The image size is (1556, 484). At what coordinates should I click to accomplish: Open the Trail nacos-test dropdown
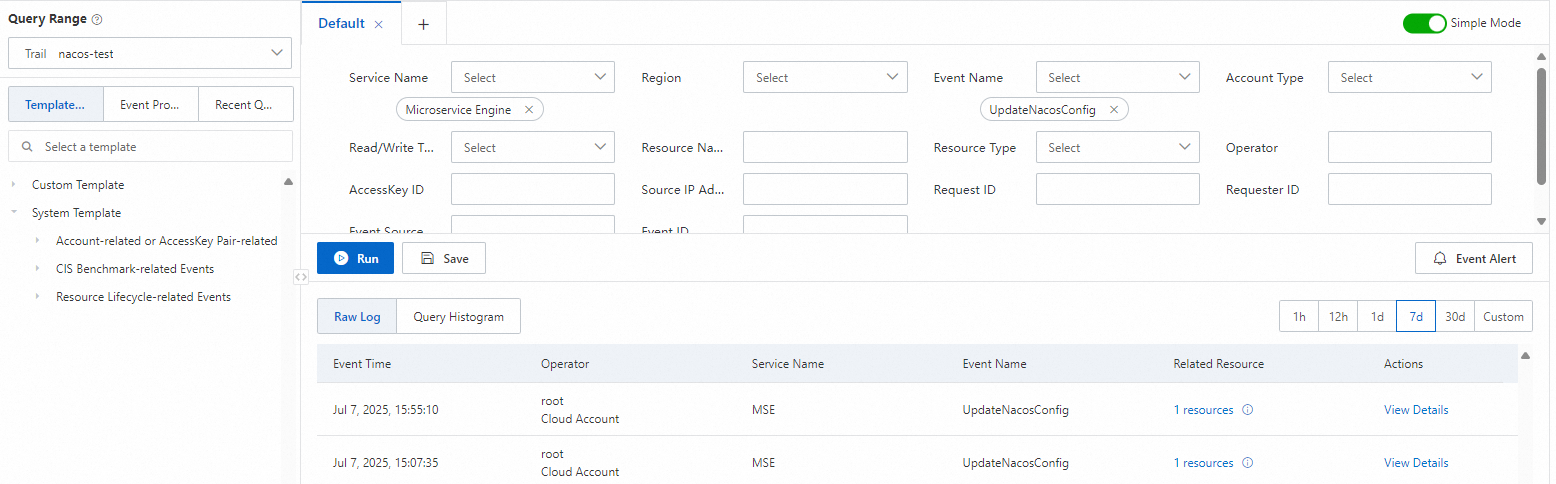(150, 54)
